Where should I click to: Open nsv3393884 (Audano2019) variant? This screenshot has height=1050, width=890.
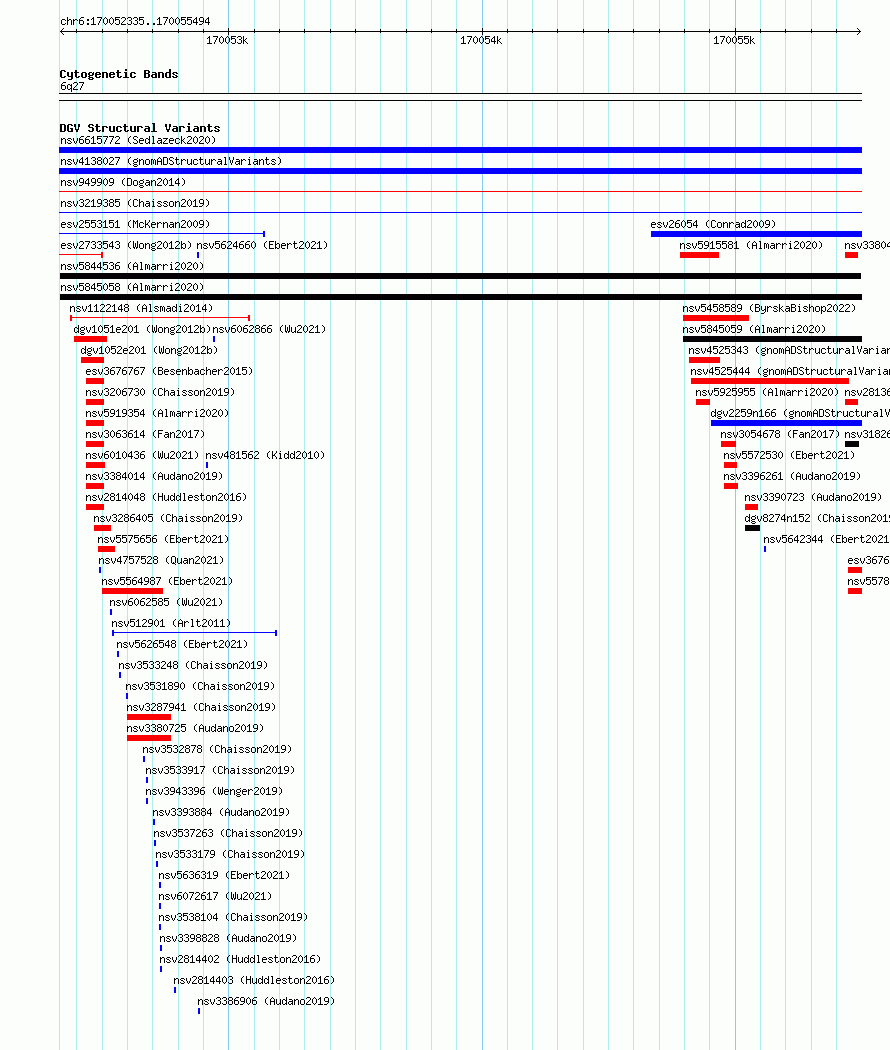click(221, 812)
